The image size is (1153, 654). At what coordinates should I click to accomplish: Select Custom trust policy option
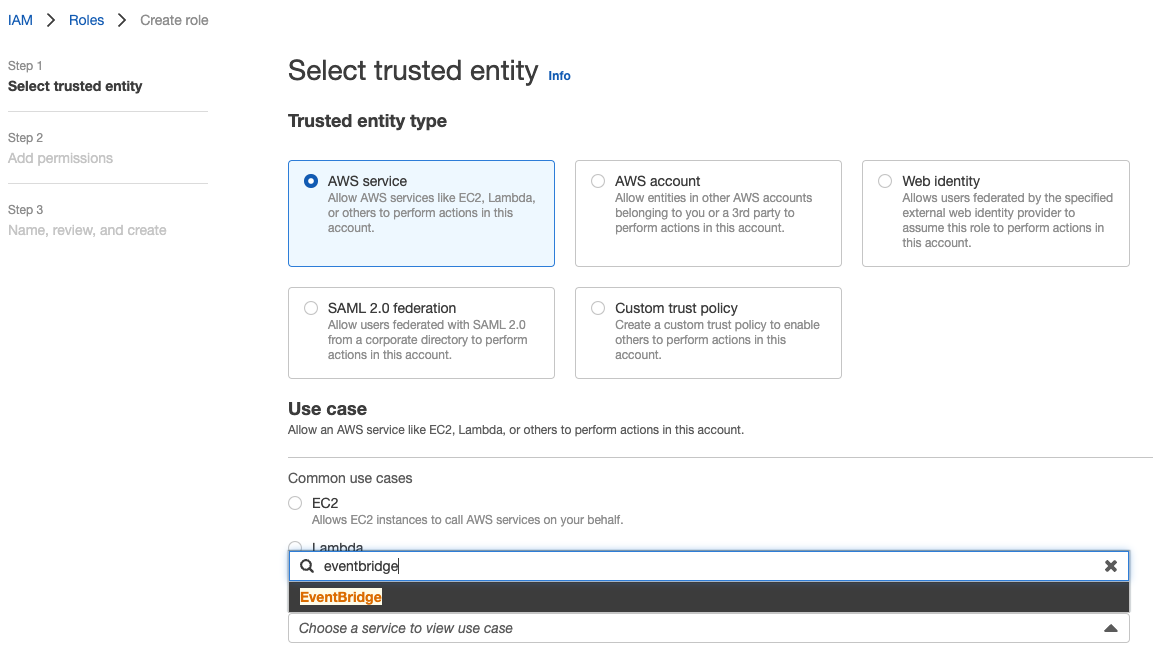tap(597, 308)
